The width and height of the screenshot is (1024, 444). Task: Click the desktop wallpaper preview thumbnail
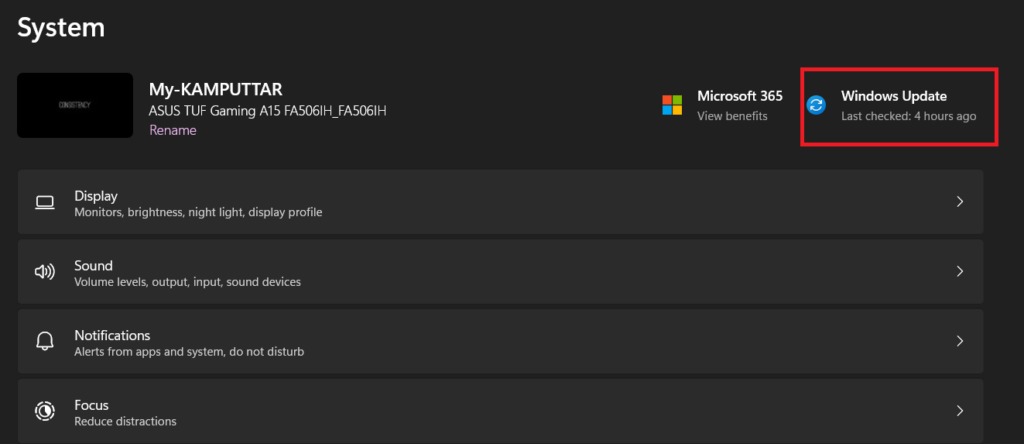click(x=75, y=105)
